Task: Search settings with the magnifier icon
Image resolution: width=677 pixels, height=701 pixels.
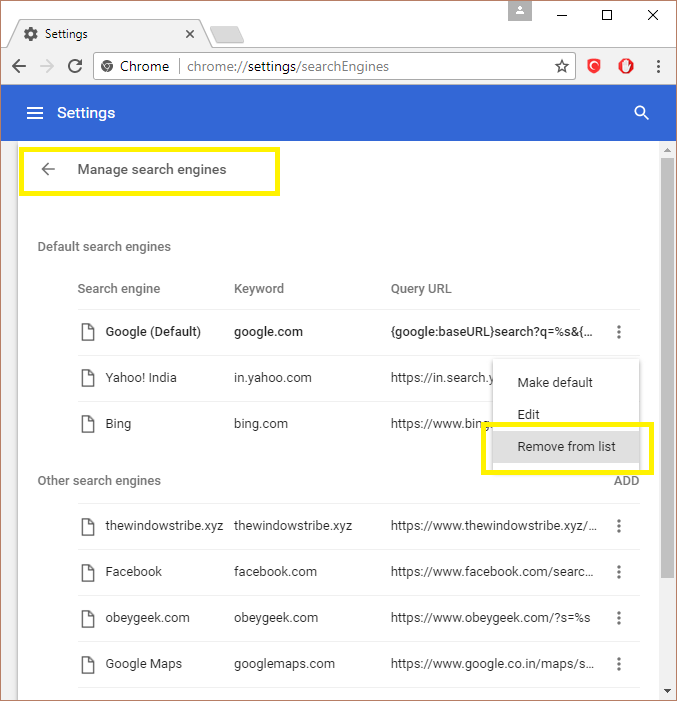Action: pos(641,113)
